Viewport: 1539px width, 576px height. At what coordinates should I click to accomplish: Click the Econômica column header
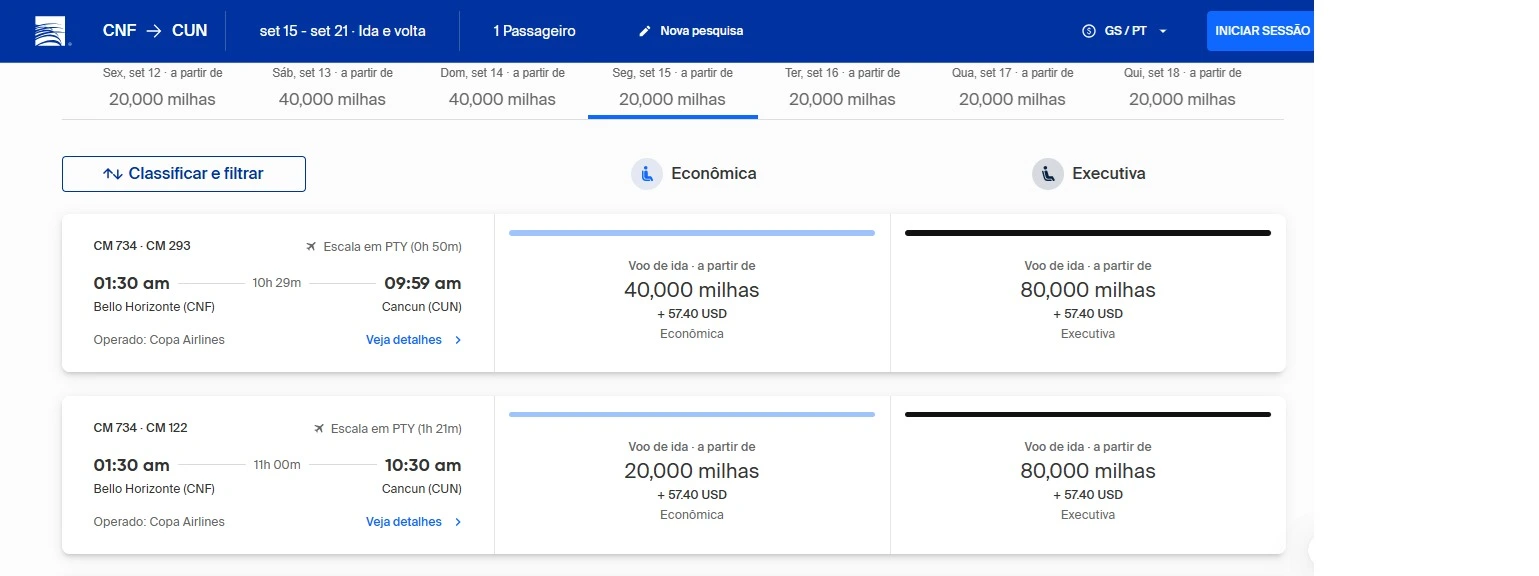click(694, 174)
